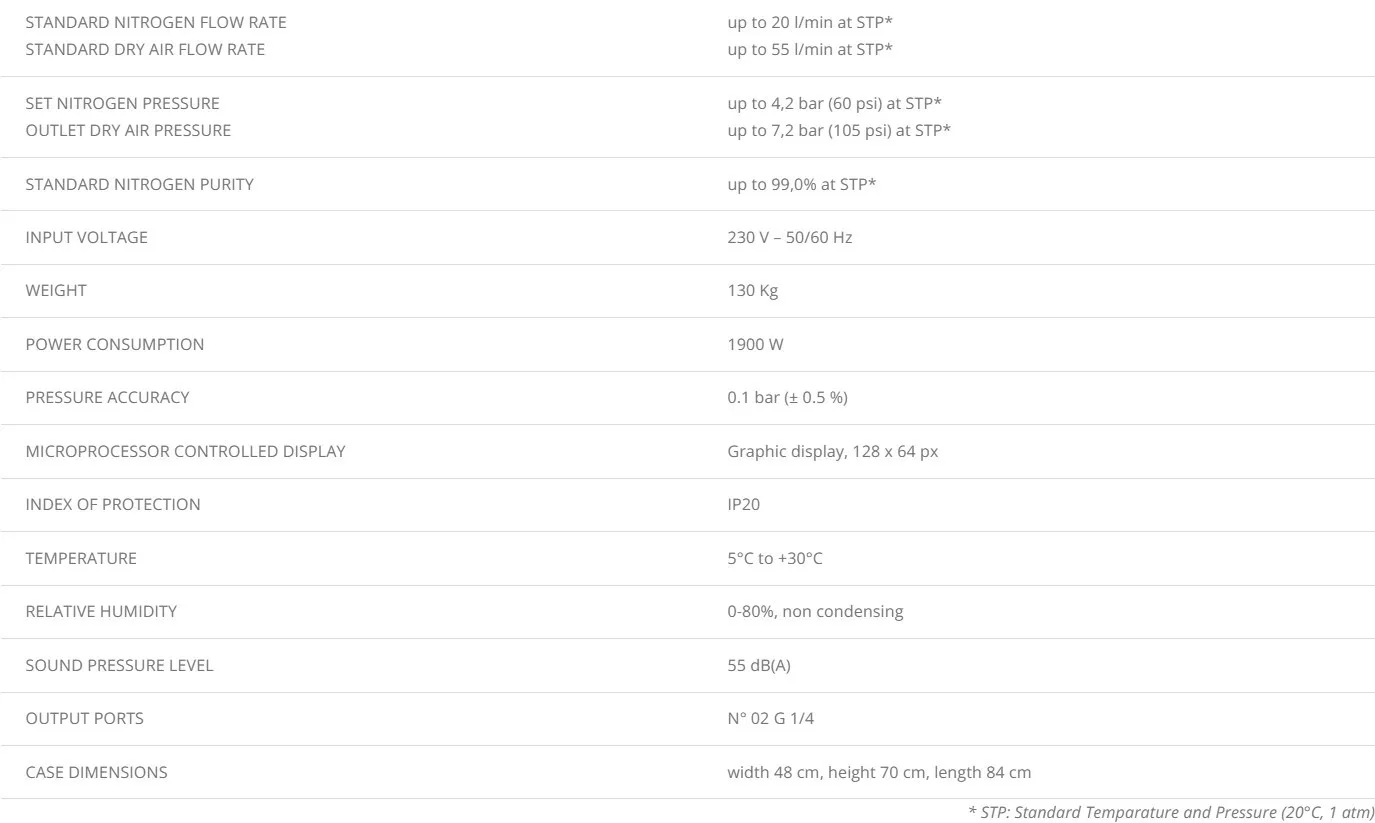Click the 55 dB(A) sound level value

758,665
